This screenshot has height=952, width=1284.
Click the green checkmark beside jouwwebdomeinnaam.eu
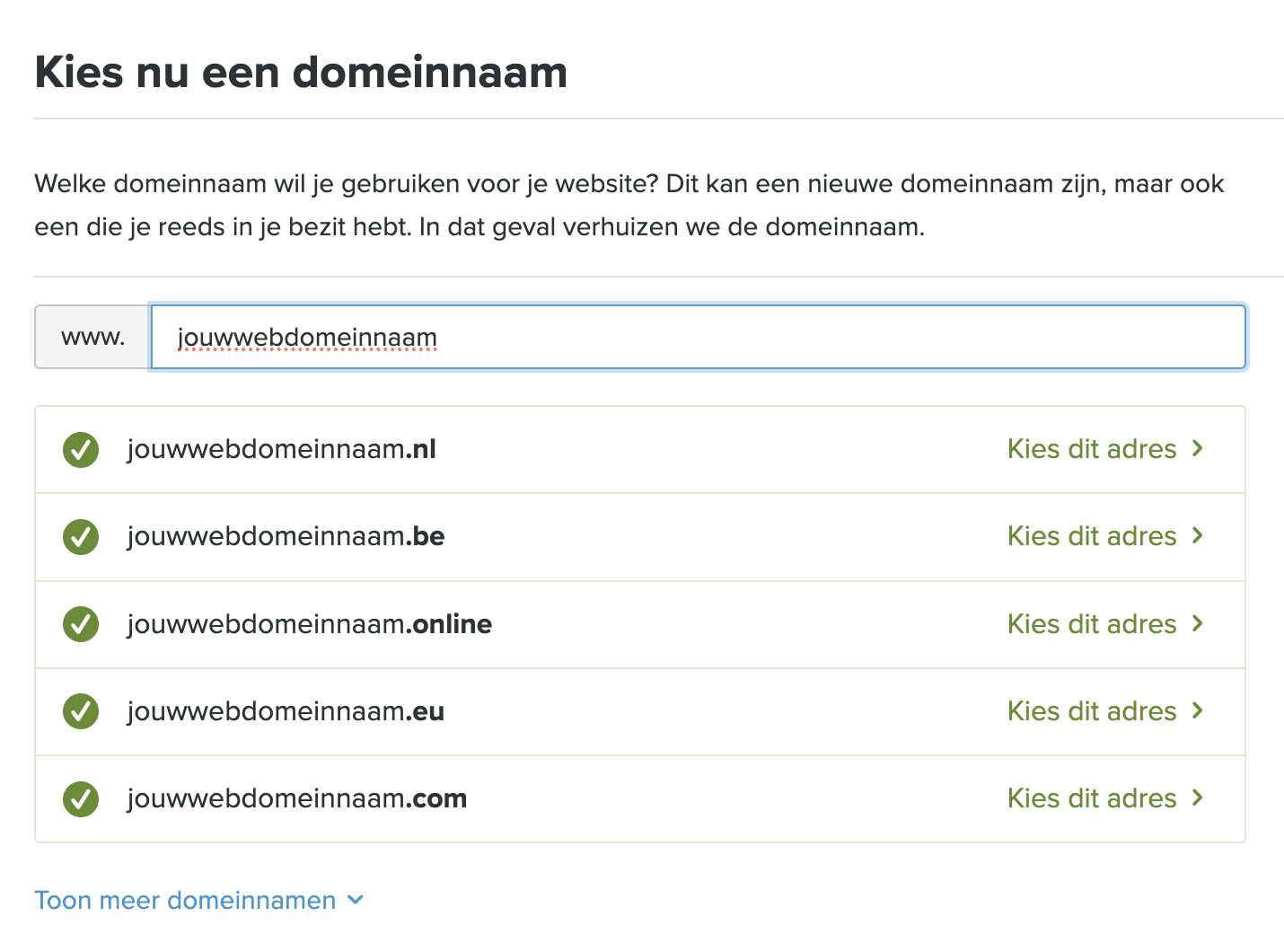tap(81, 711)
